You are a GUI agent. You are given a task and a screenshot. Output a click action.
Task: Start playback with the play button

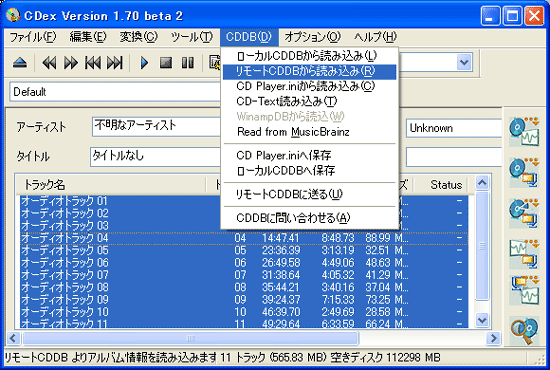point(144,63)
